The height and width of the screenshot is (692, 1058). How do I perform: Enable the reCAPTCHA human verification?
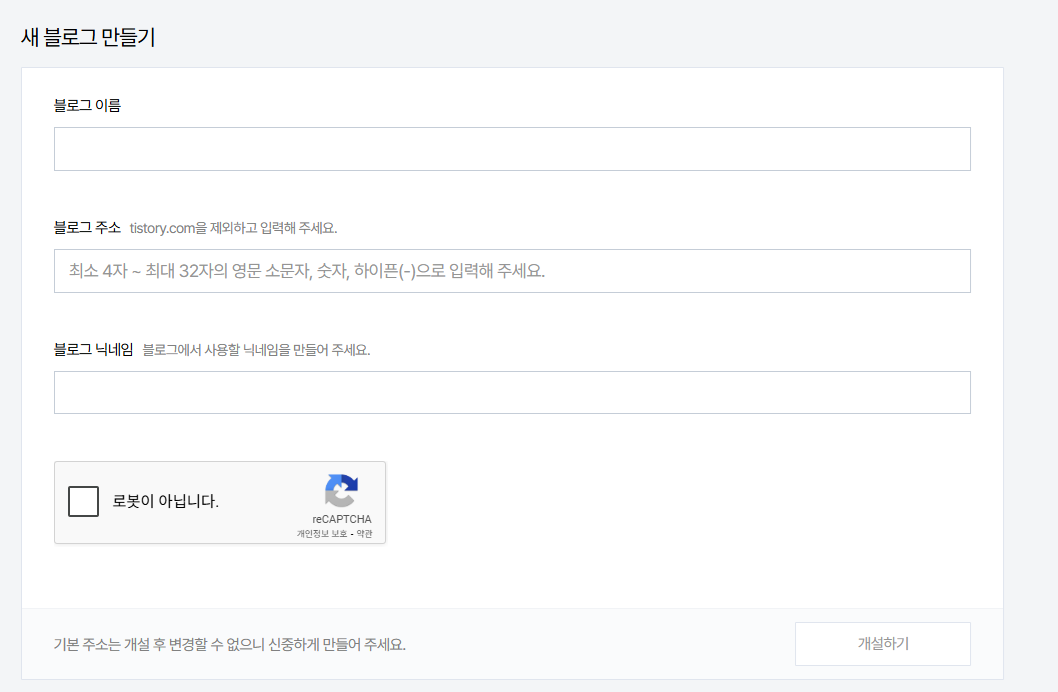84,500
